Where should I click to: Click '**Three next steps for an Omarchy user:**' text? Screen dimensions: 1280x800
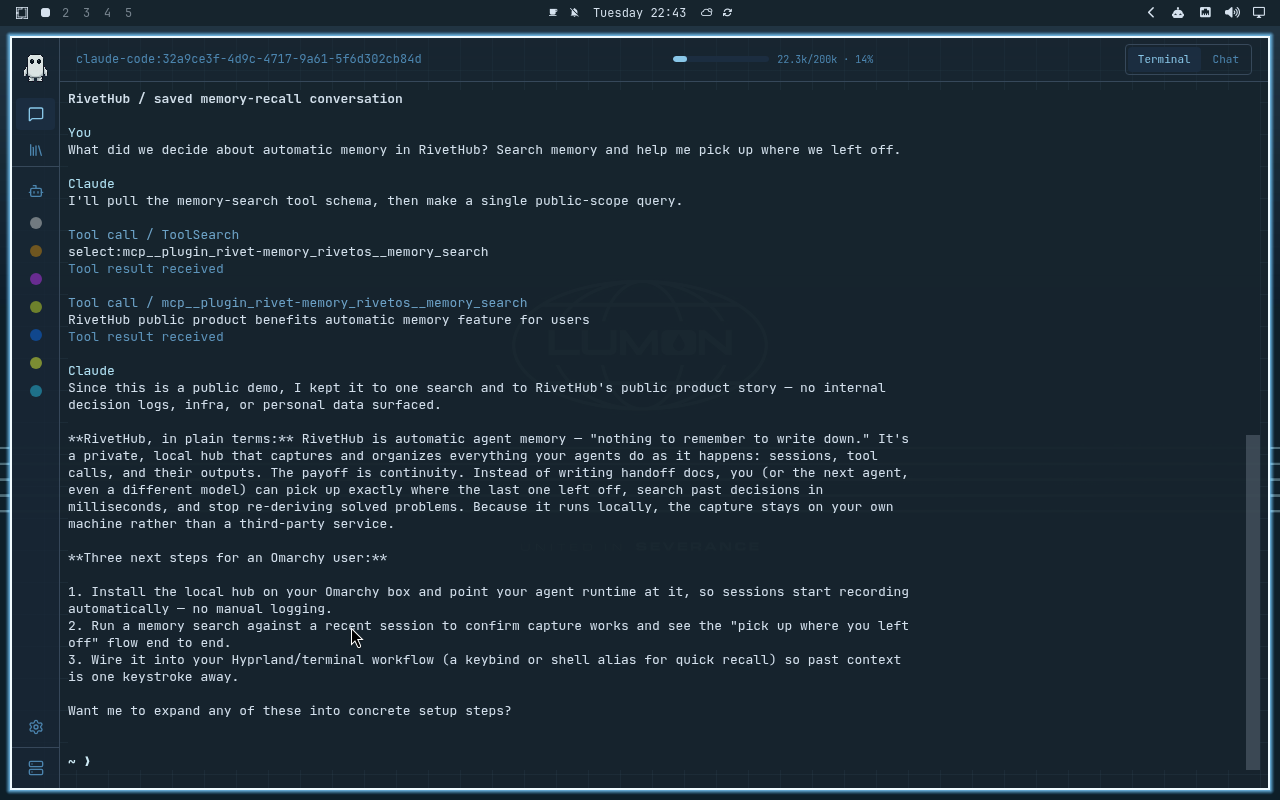pyautogui.click(x=227, y=558)
